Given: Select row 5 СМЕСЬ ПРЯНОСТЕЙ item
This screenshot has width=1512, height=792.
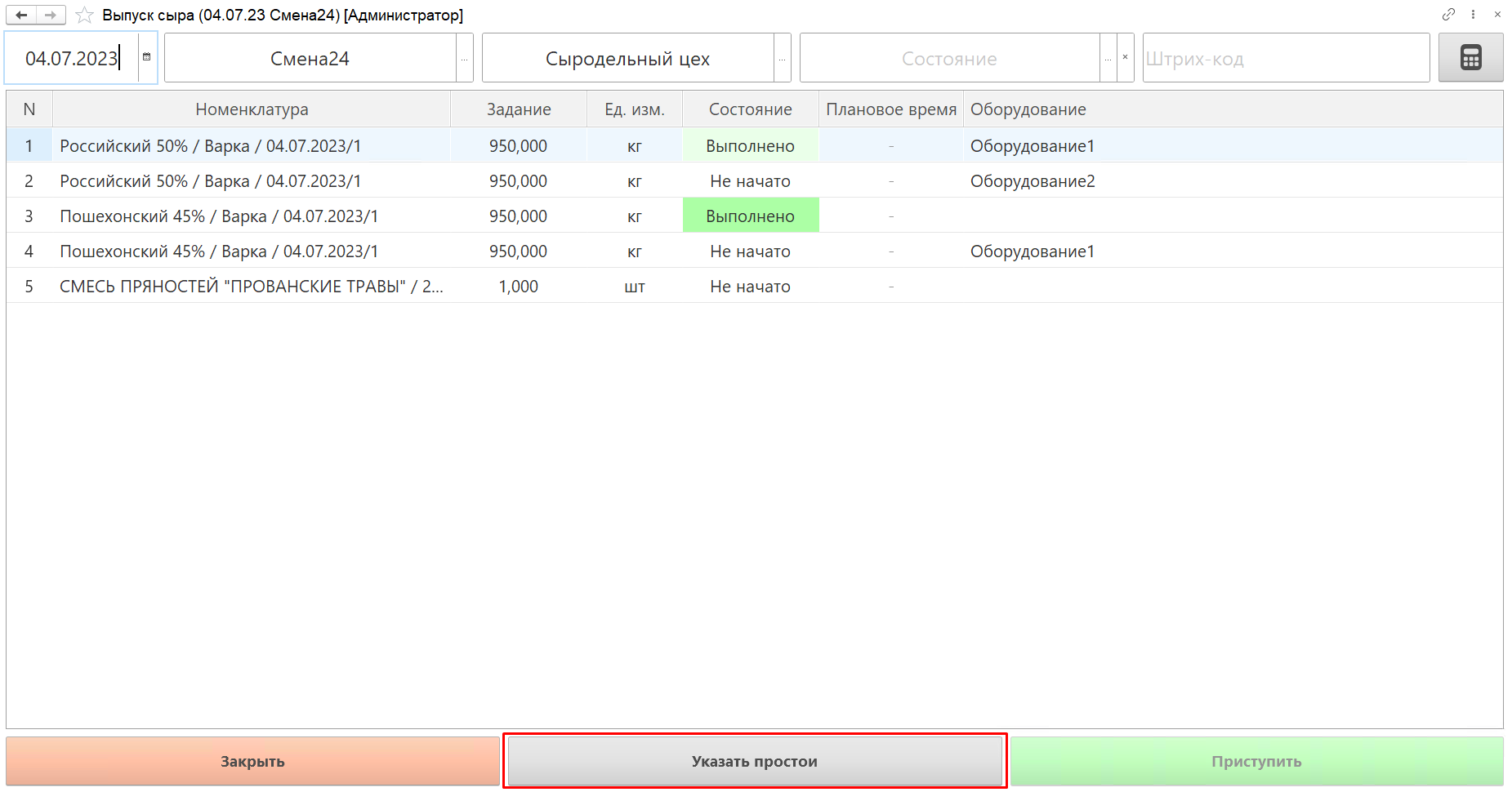Looking at the screenshot, I should point(251,287).
